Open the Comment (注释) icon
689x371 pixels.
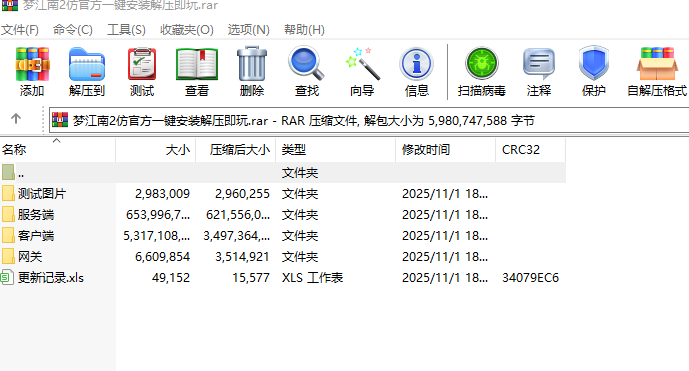tap(539, 64)
